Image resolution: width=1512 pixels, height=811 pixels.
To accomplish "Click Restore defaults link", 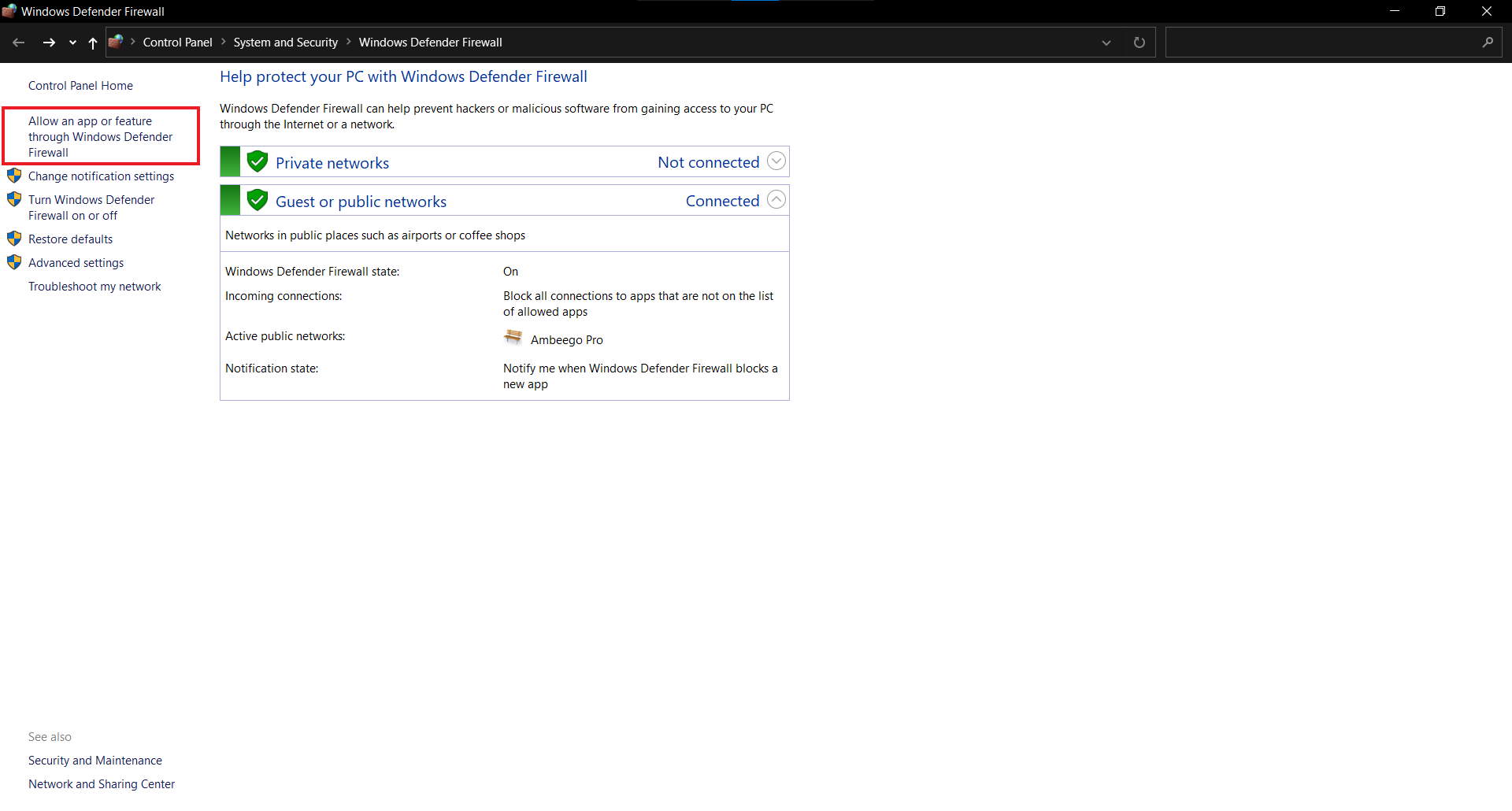I will (70, 239).
